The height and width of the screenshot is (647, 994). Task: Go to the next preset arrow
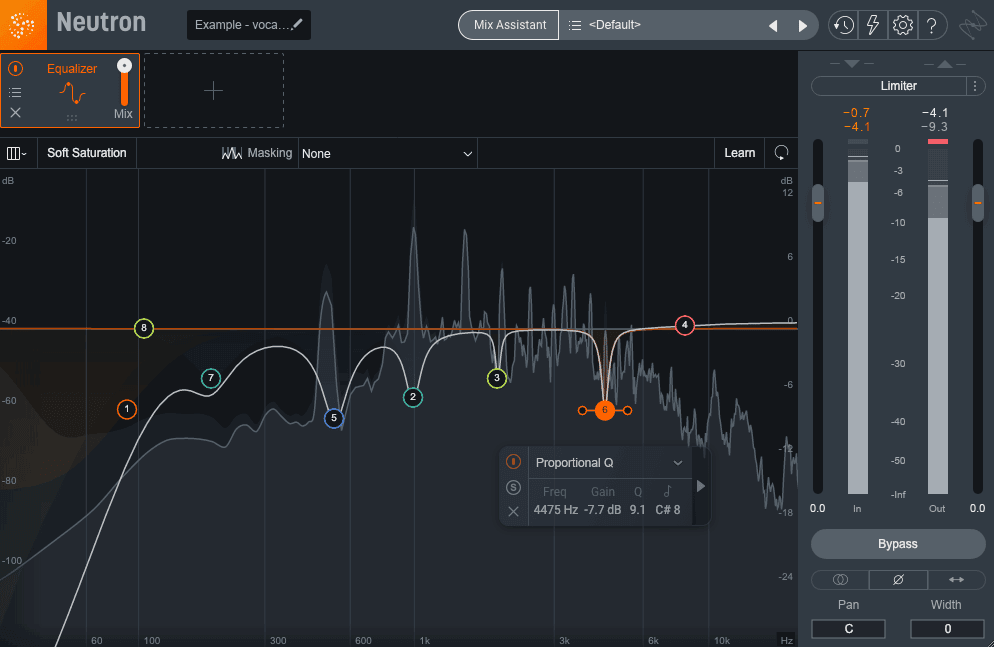point(803,25)
